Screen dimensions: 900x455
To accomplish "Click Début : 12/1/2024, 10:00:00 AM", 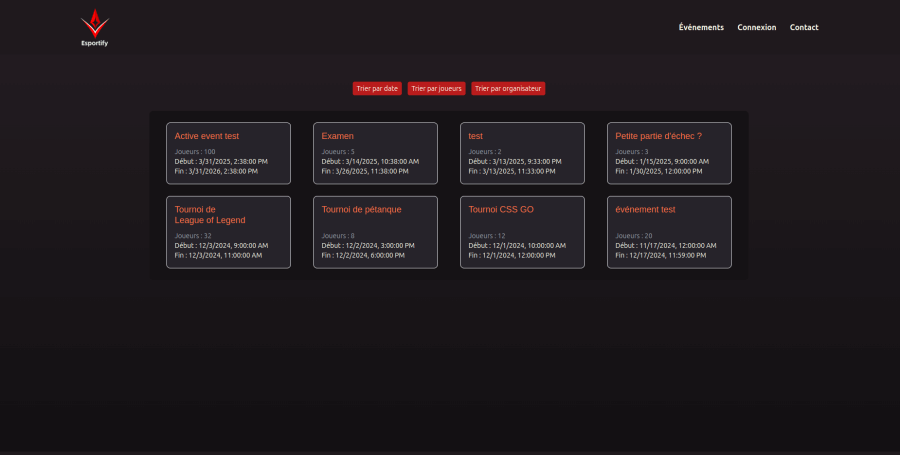I will 517,245.
